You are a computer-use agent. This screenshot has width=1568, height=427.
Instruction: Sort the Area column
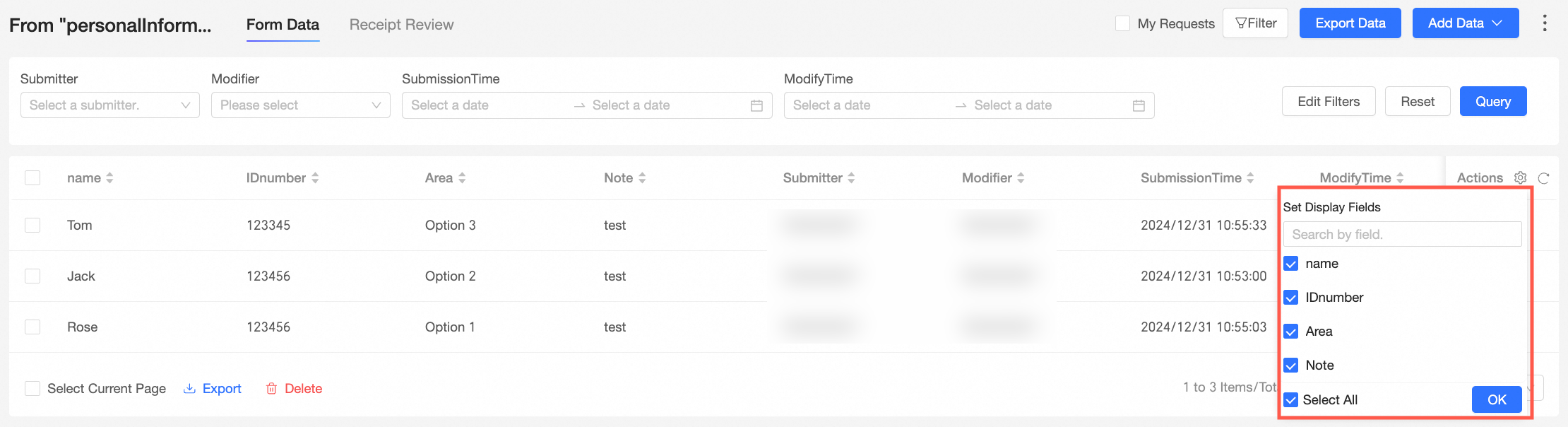click(462, 178)
